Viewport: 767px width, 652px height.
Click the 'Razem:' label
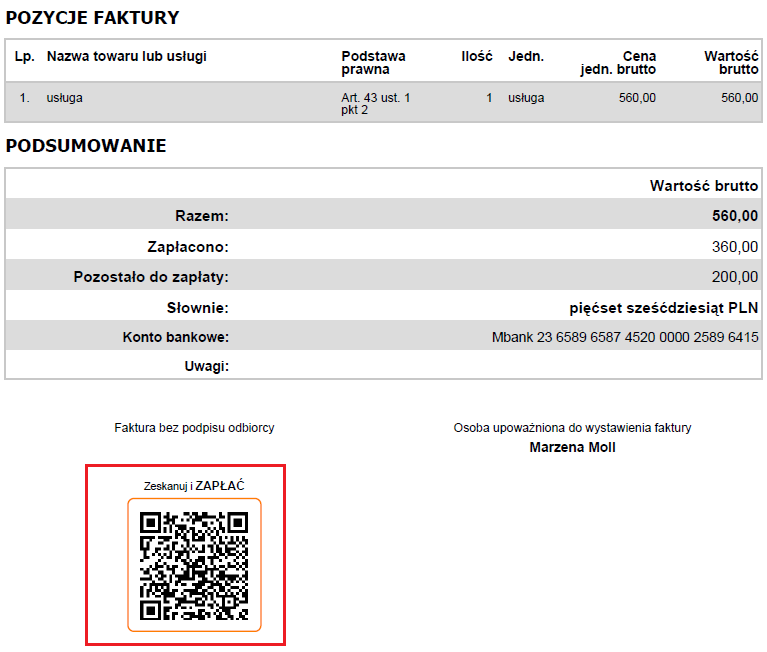(x=202, y=216)
